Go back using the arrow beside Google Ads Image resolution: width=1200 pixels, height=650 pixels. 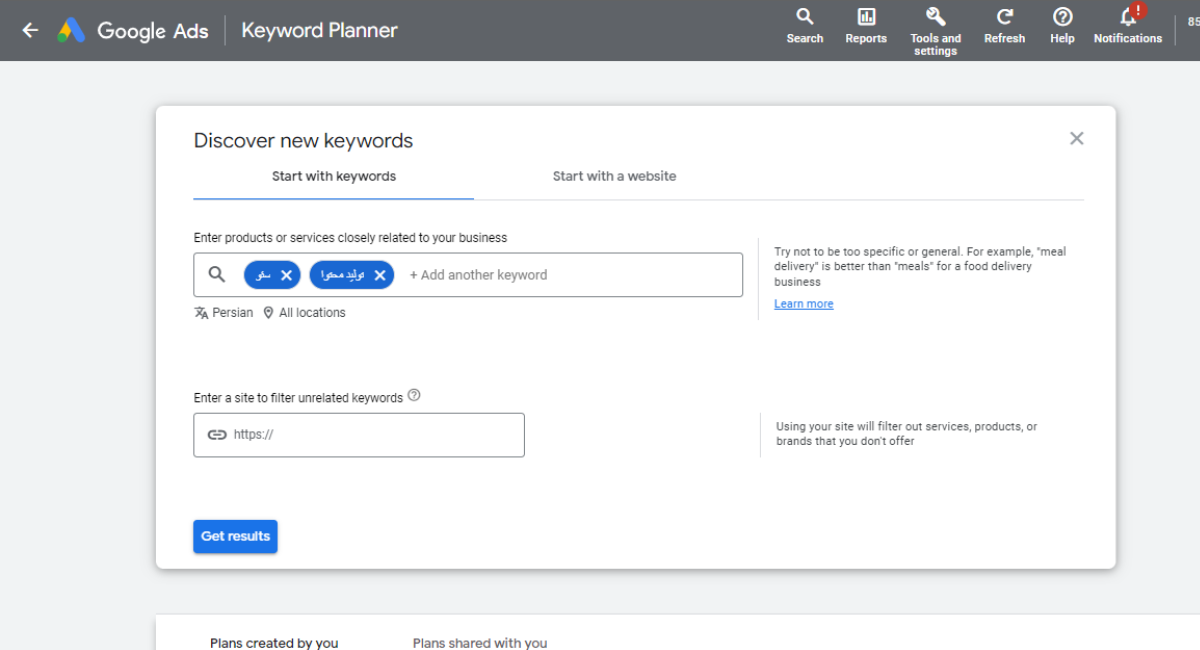[x=30, y=30]
